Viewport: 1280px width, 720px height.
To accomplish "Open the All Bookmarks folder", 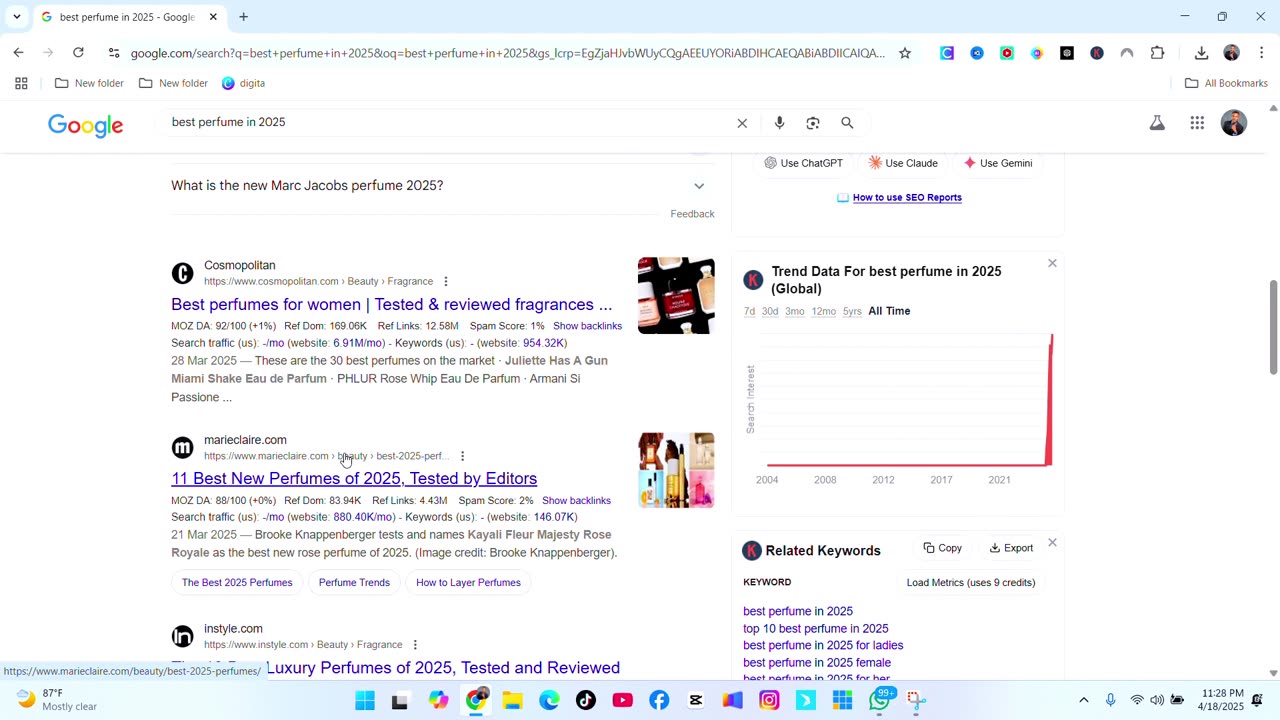I will point(1226,83).
